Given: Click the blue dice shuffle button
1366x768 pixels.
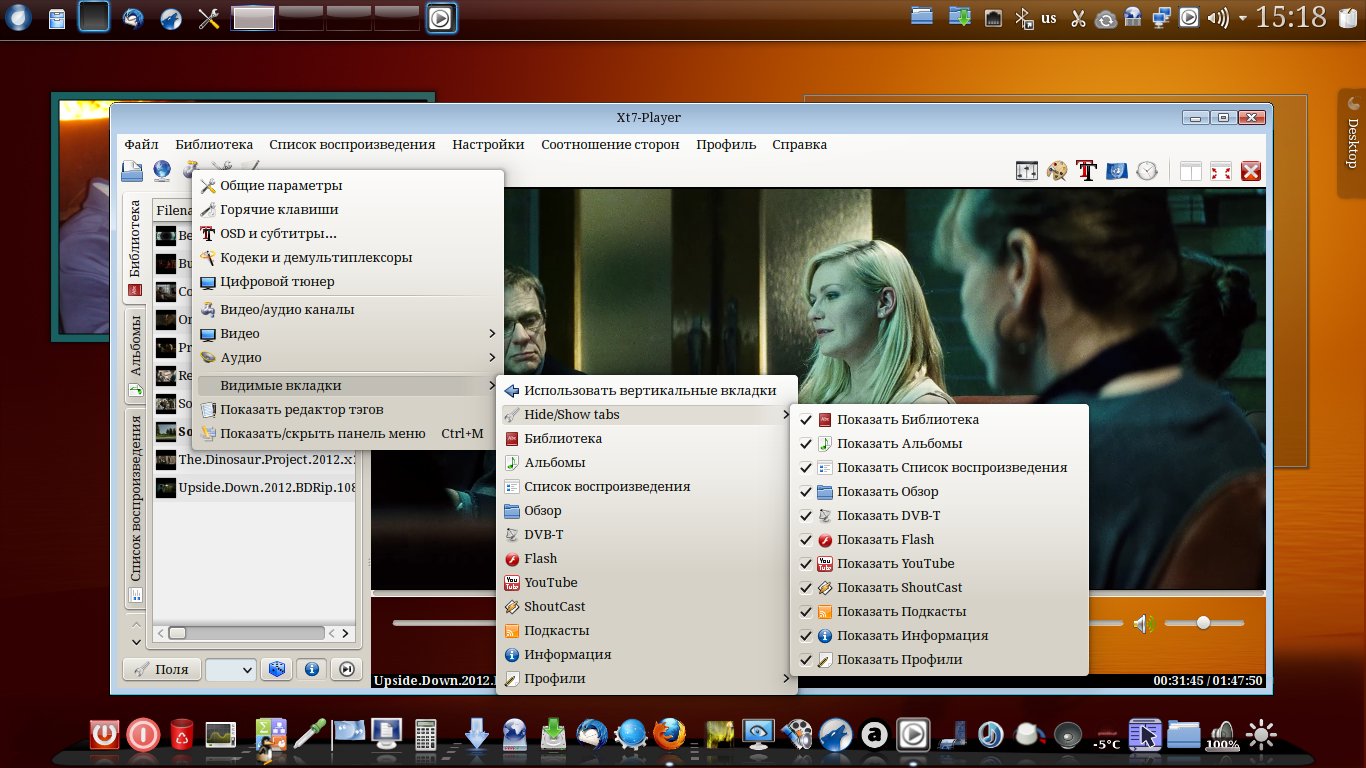Looking at the screenshot, I should [x=276, y=669].
